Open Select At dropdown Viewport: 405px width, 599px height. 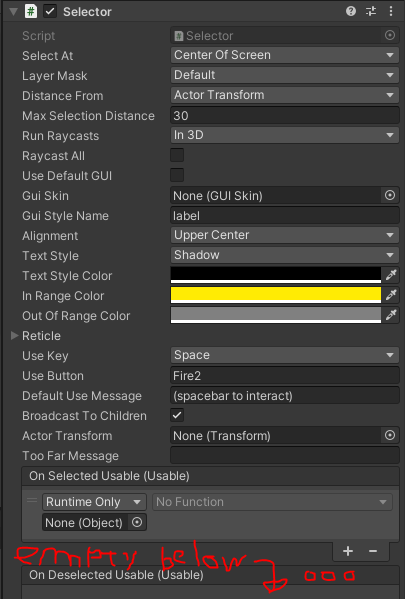click(x=285, y=55)
